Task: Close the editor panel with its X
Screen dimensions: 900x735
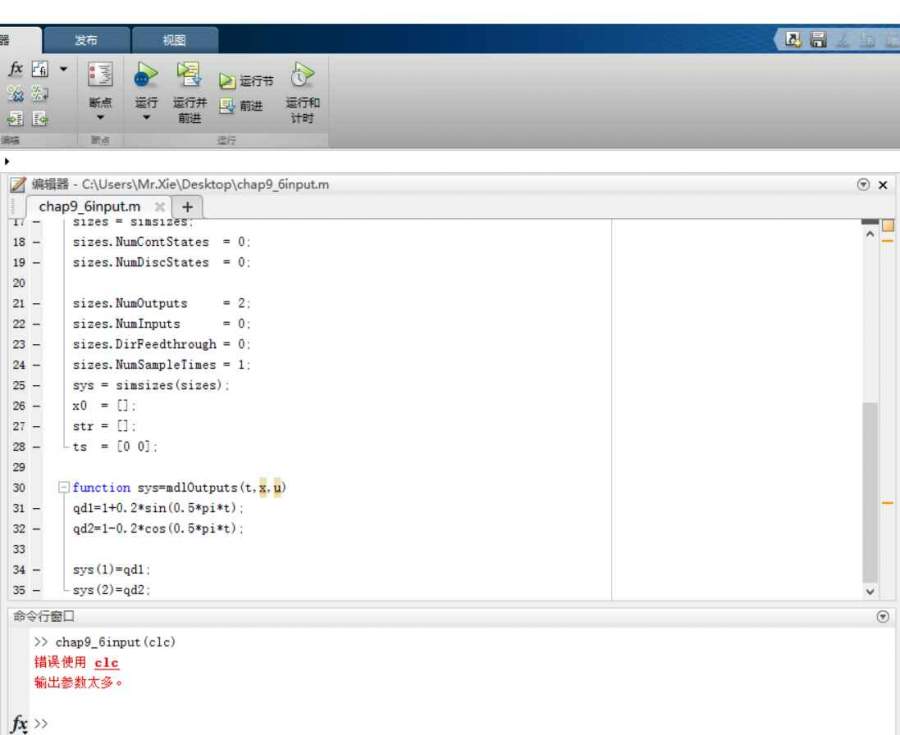Action: tap(883, 185)
